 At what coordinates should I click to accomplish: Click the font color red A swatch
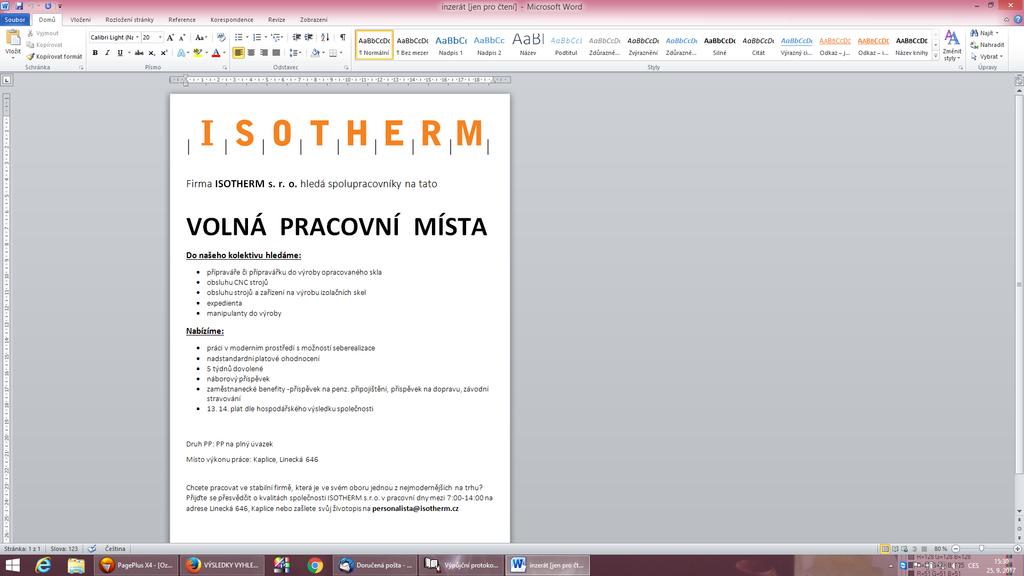tap(216, 53)
